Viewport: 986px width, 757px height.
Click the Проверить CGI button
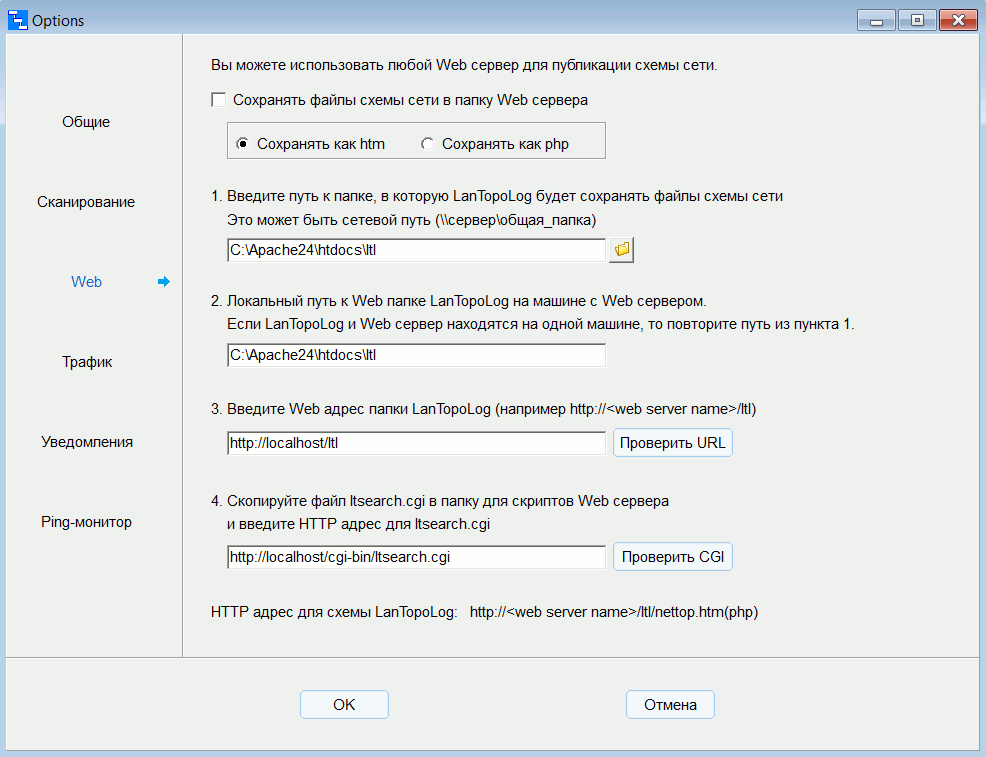673,557
